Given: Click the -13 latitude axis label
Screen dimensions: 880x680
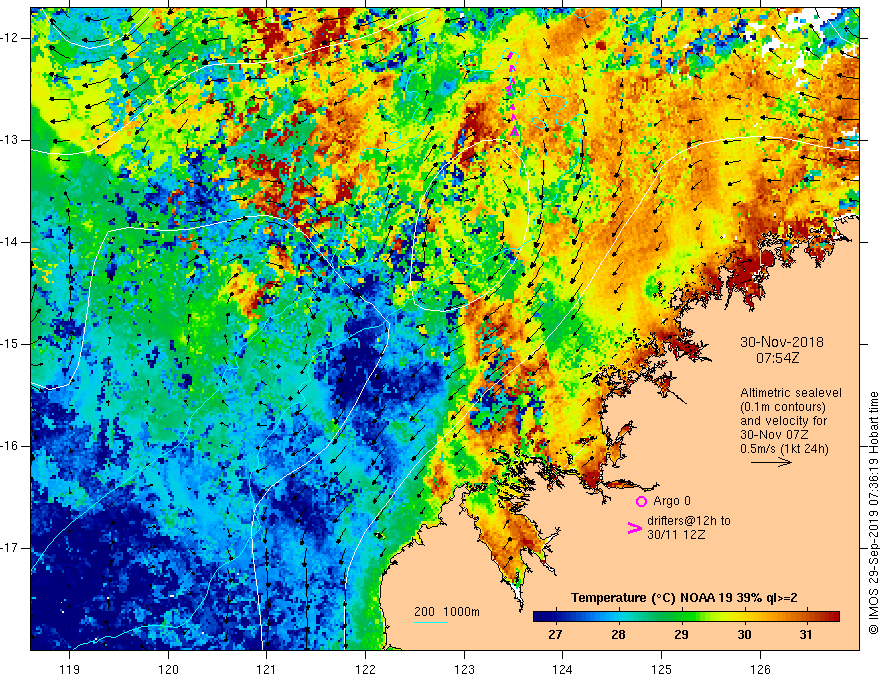Looking at the screenshot, I should 11,140.
